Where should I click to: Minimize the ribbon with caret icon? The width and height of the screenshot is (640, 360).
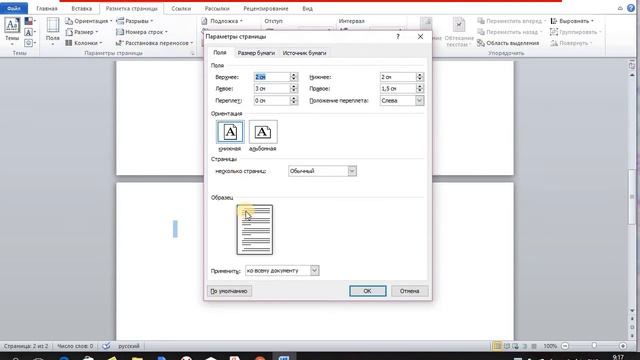[x=620, y=8]
